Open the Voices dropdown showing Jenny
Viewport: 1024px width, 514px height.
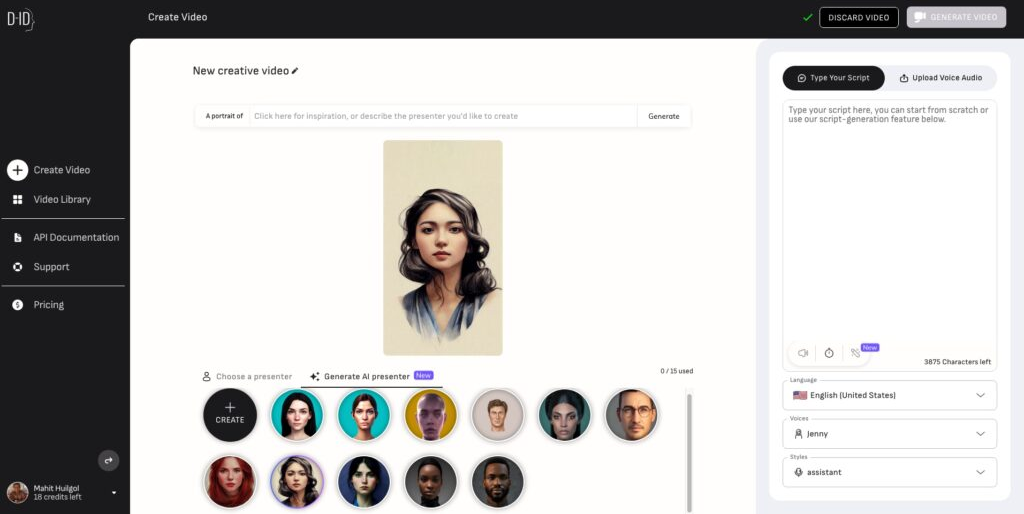889,434
